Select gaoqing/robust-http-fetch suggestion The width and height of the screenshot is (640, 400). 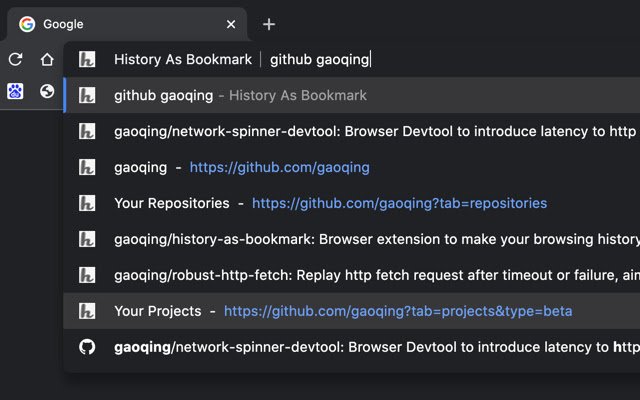pos(352,275)
